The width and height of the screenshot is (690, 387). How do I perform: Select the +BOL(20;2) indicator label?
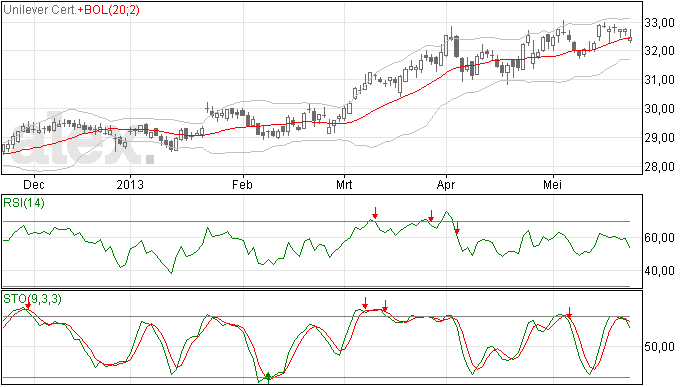(x=109, y=10)
